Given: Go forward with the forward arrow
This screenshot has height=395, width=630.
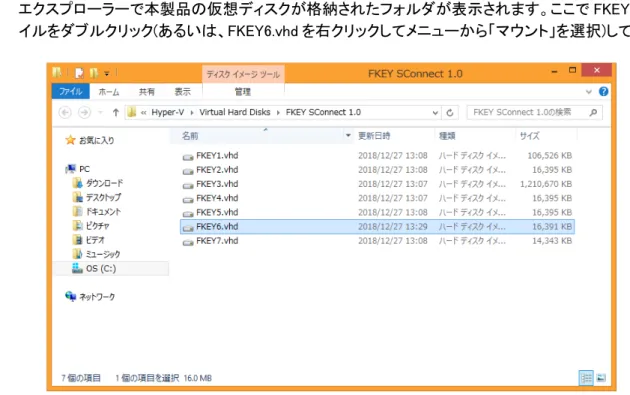Looking at the screenshot, I should pos(84,113).
